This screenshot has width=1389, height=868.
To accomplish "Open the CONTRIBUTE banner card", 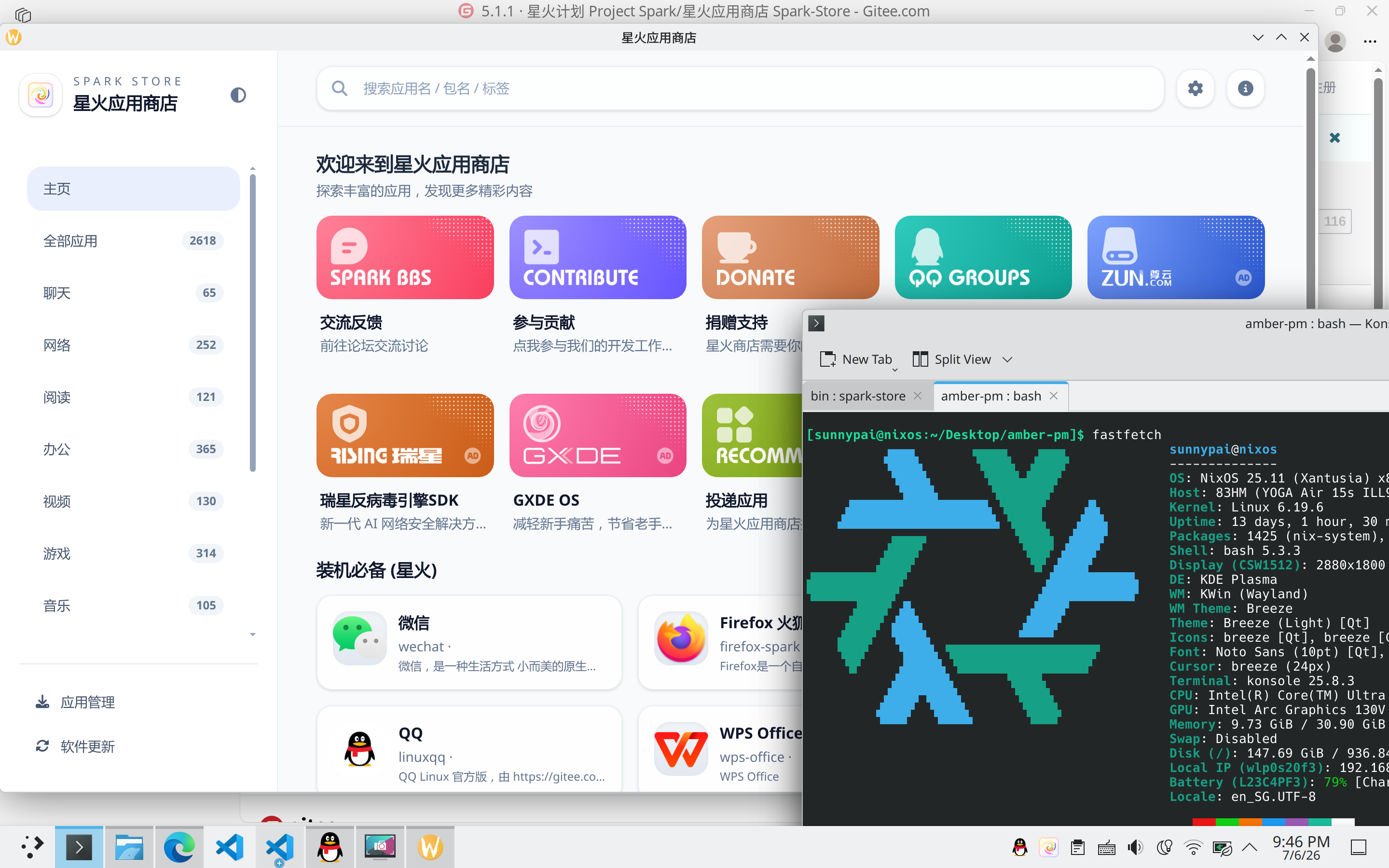I will [597, 257].
